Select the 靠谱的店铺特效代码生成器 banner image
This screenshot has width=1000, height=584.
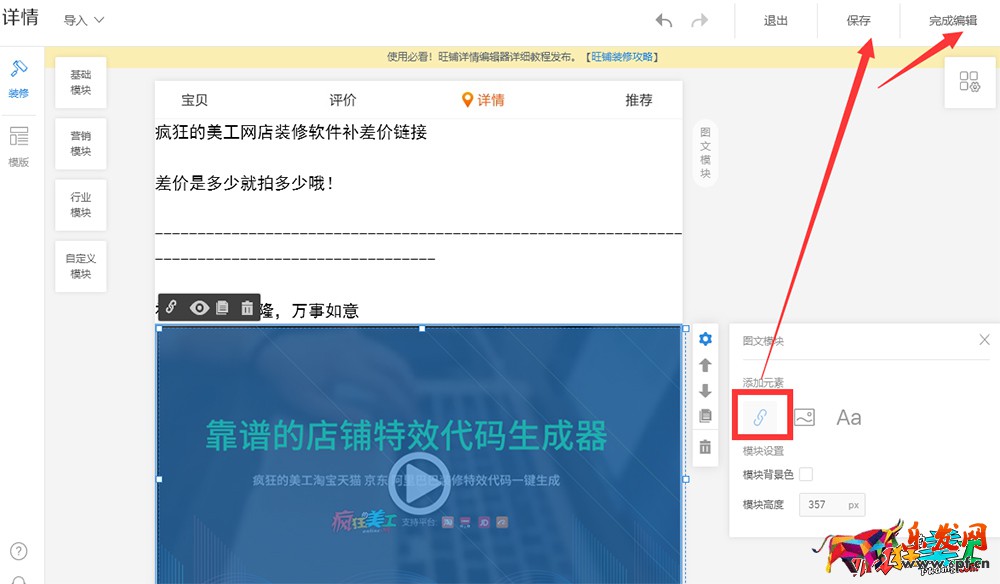pyautogui.click(x=420, y=455)
